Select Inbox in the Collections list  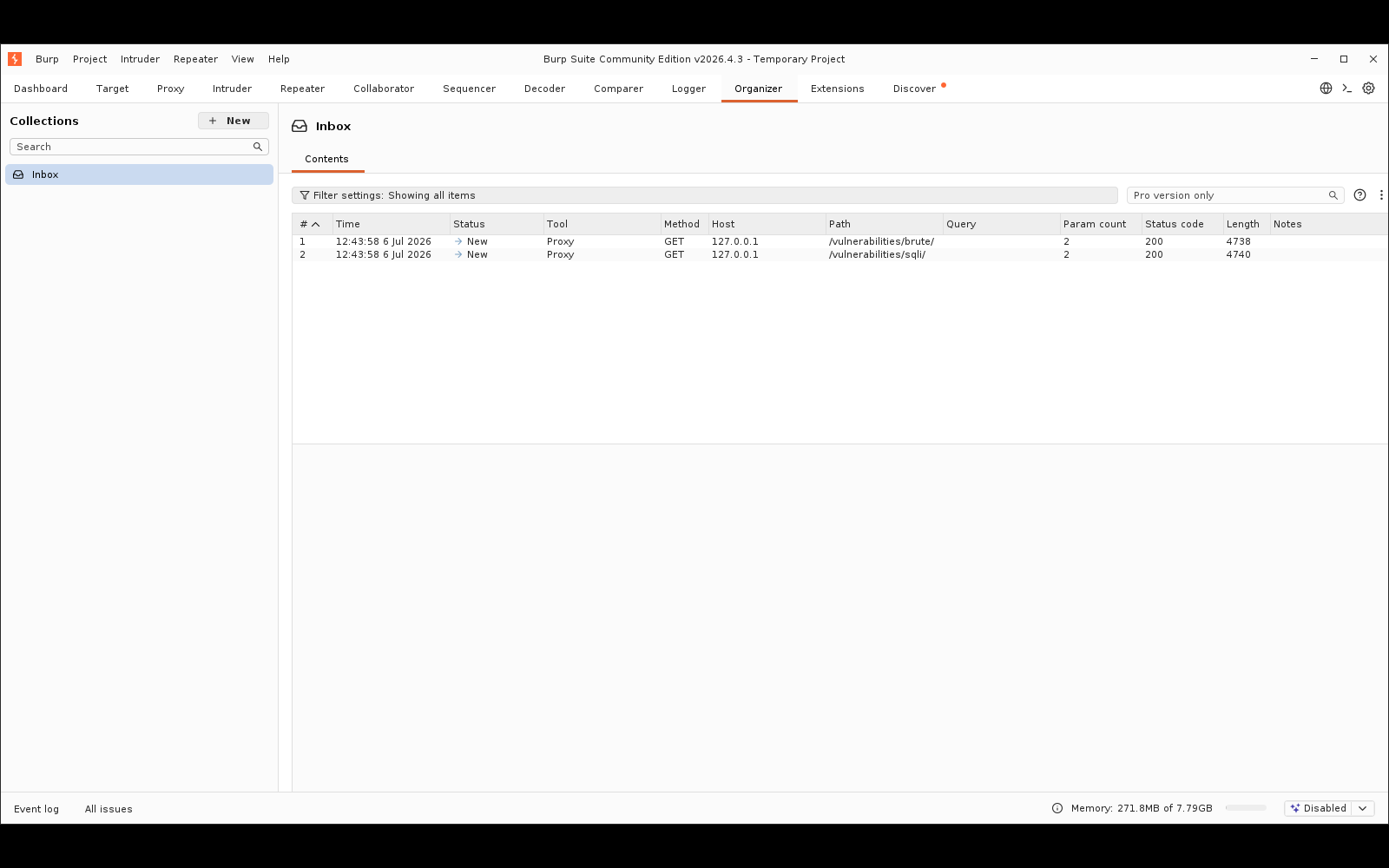pyautogui.click(x=139, y=174)
